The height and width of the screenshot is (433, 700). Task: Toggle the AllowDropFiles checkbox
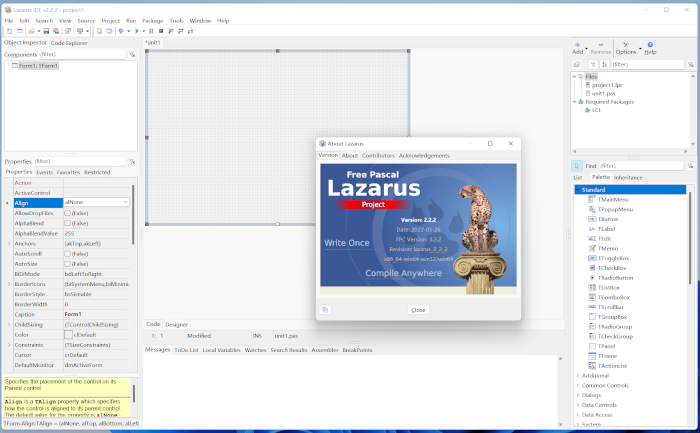[x=68, y=213]
